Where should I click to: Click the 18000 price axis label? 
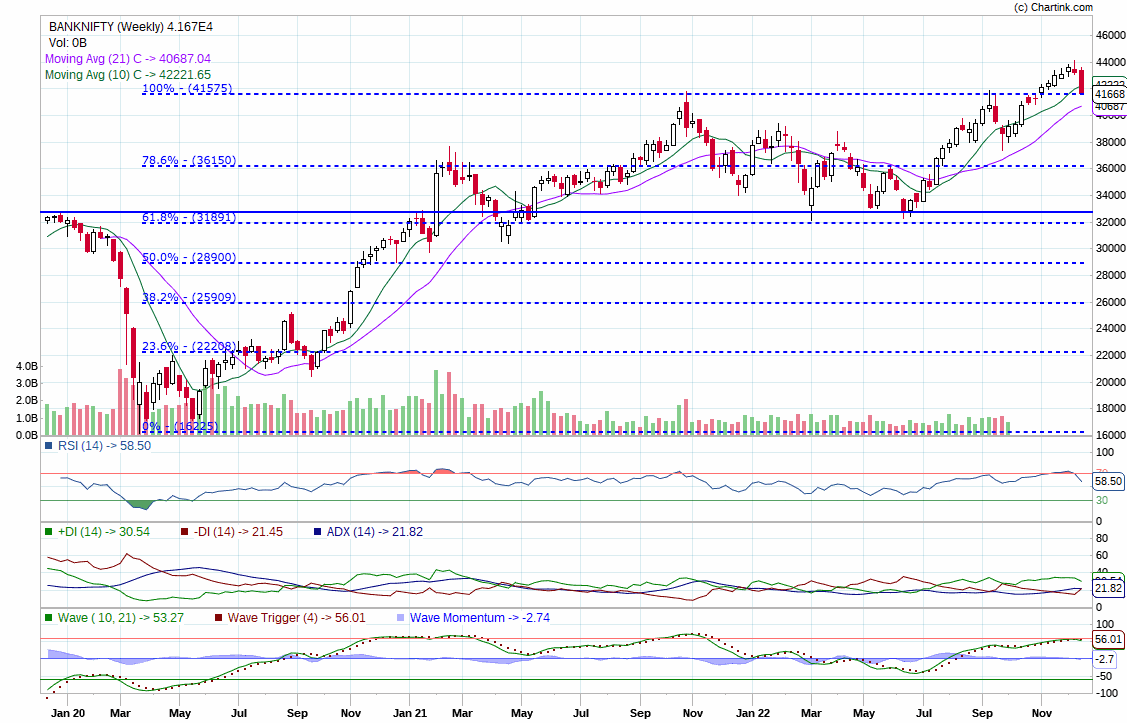(x=1110, y=409)
